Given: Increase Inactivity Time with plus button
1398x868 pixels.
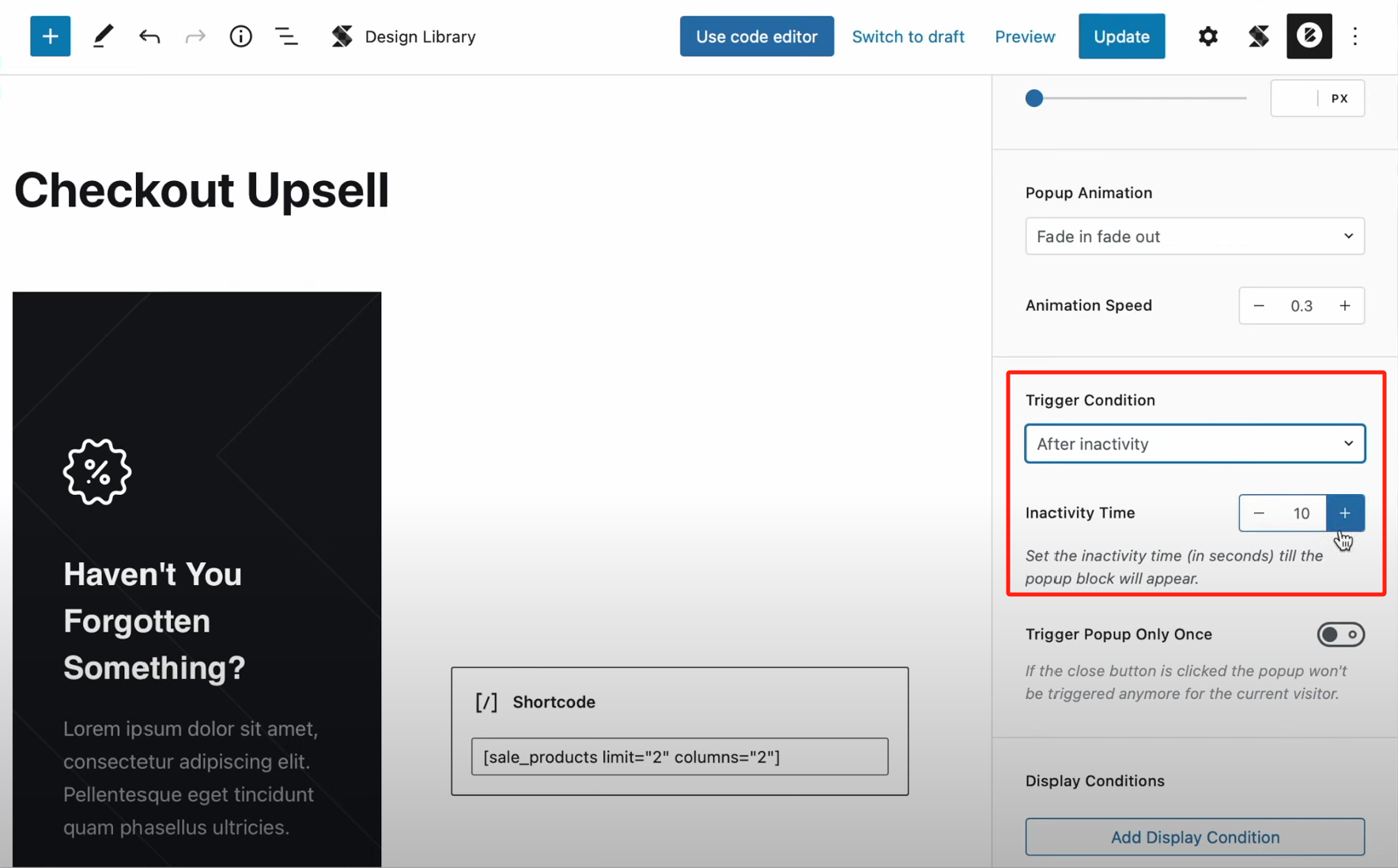Looking at the screenshot, I should 1343,513.
